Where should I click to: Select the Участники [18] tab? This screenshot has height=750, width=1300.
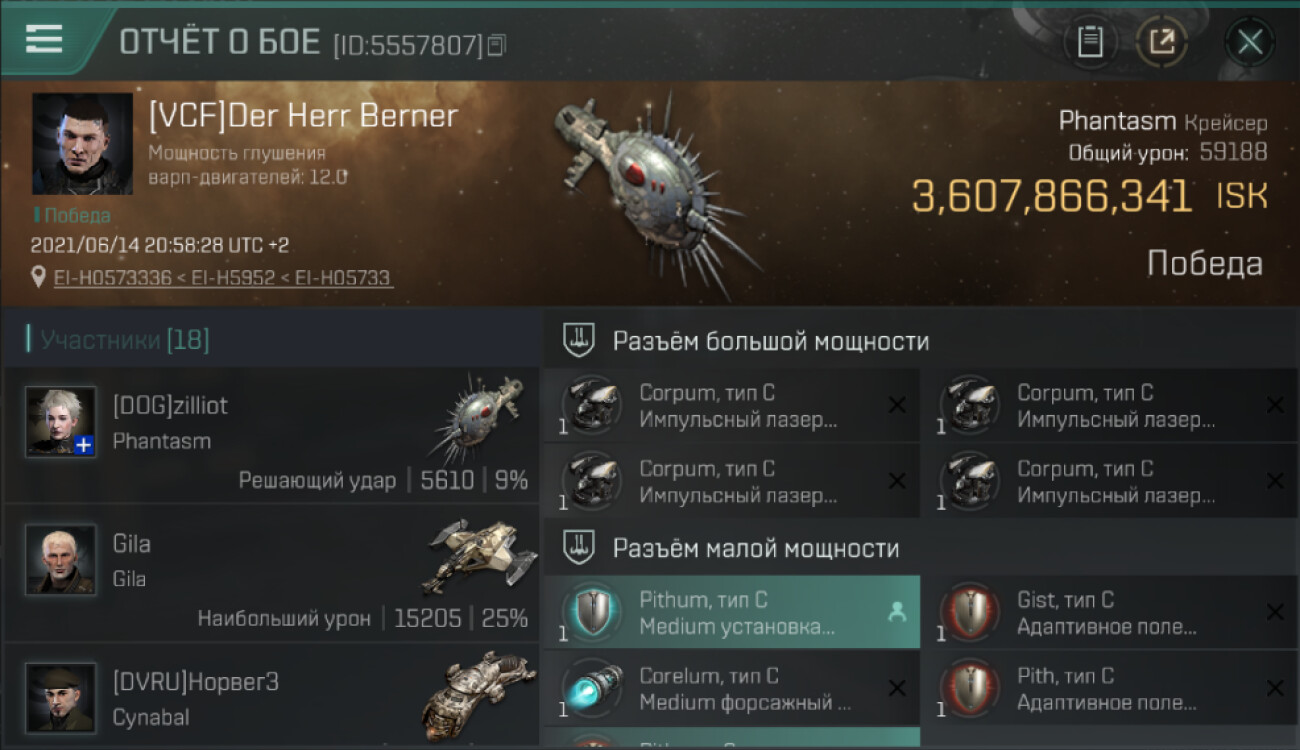coord(118,340)
